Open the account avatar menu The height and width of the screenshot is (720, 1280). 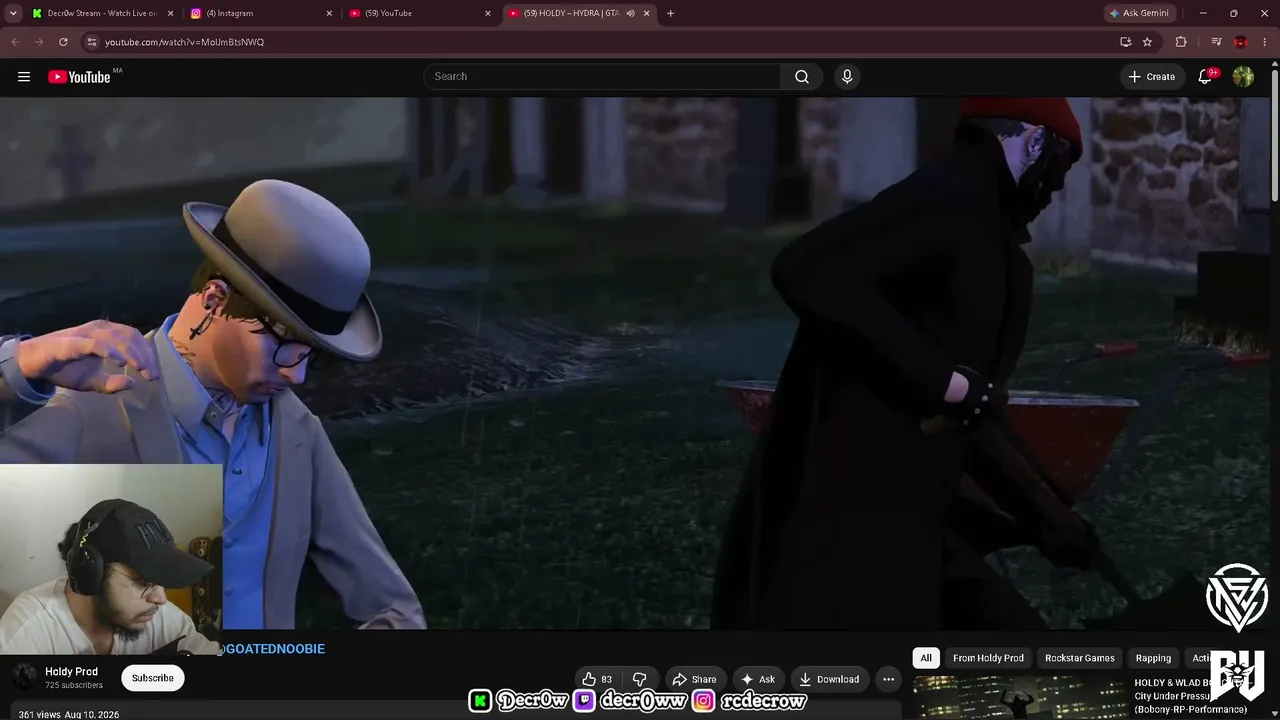tap(1243, 77)
